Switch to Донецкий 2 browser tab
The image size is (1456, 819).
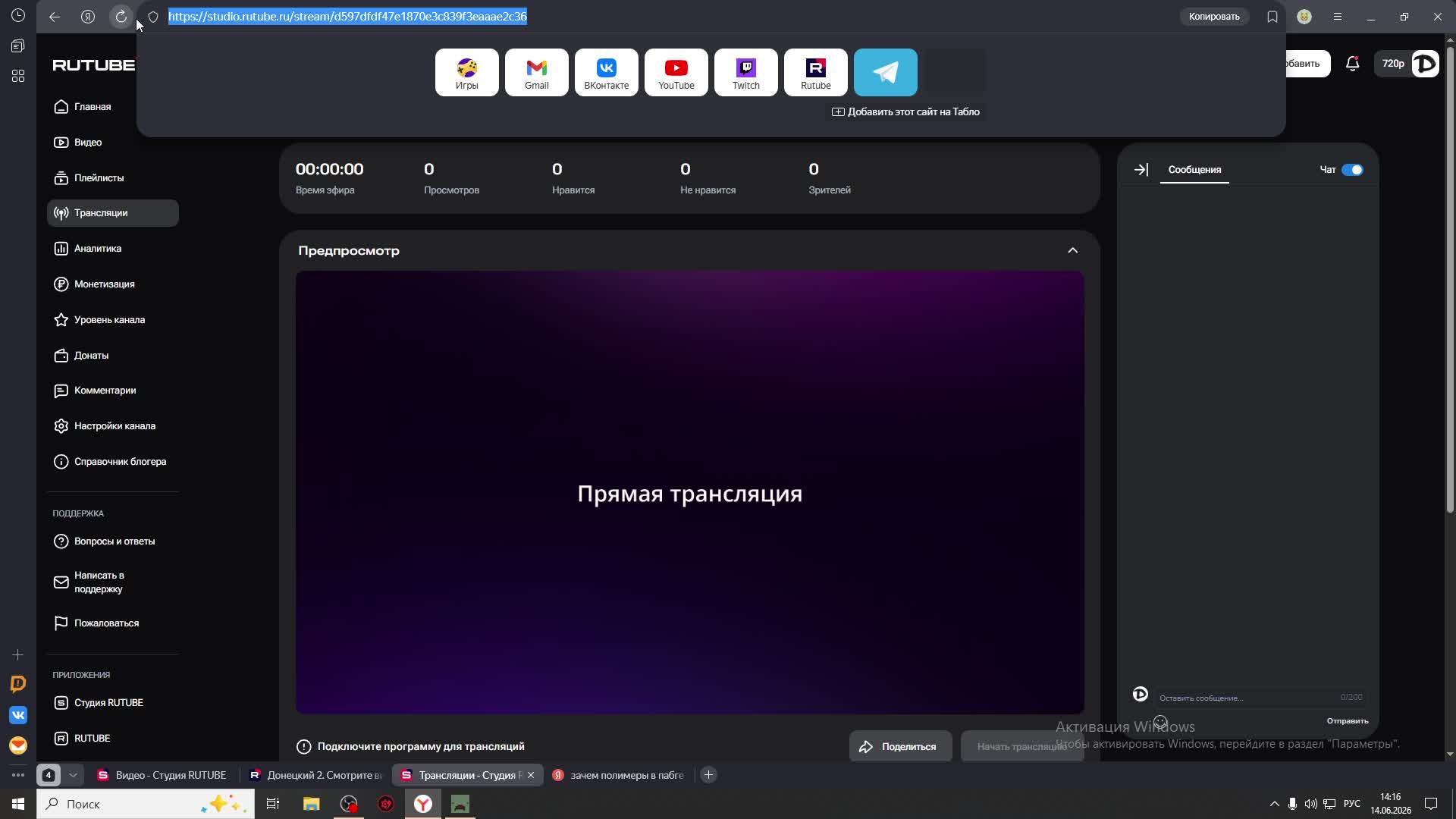click(x=316, y=775)
